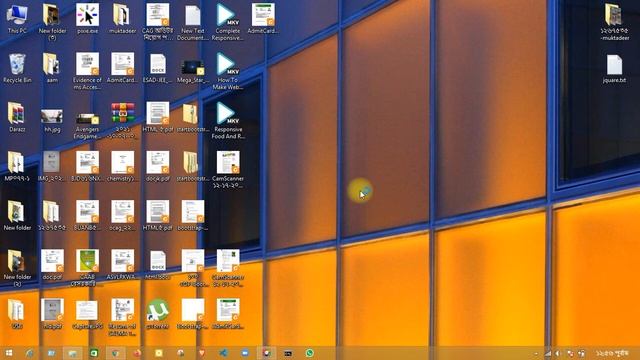
Task: Open the Resume of document icon
Action: tap(122, 318)
